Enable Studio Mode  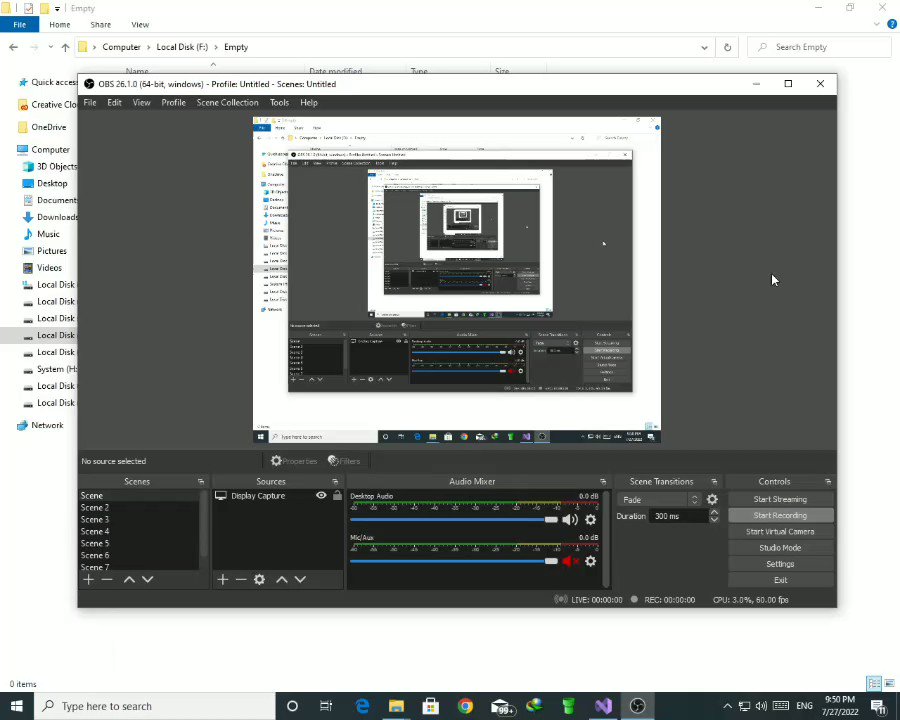coord(780,547)
